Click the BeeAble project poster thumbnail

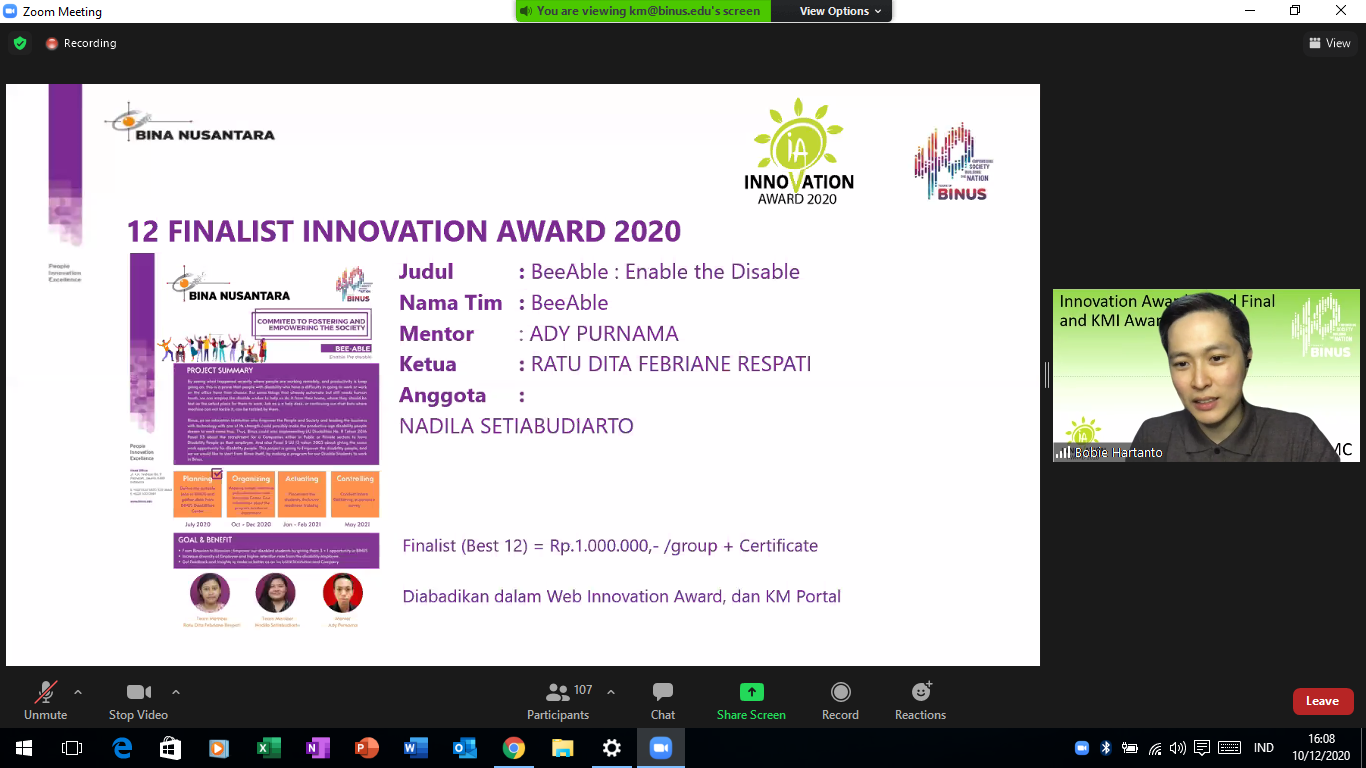(x=255, y=442)
